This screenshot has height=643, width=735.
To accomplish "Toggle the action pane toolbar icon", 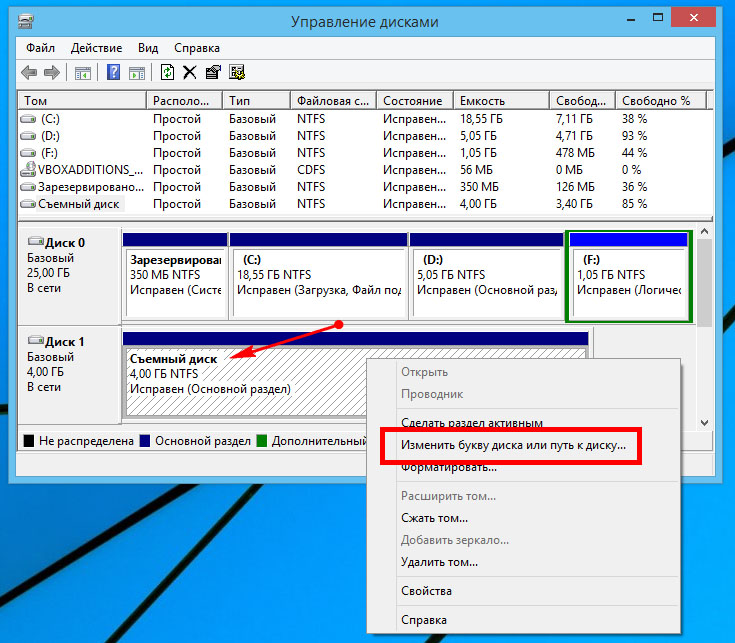I will (137, 73).
